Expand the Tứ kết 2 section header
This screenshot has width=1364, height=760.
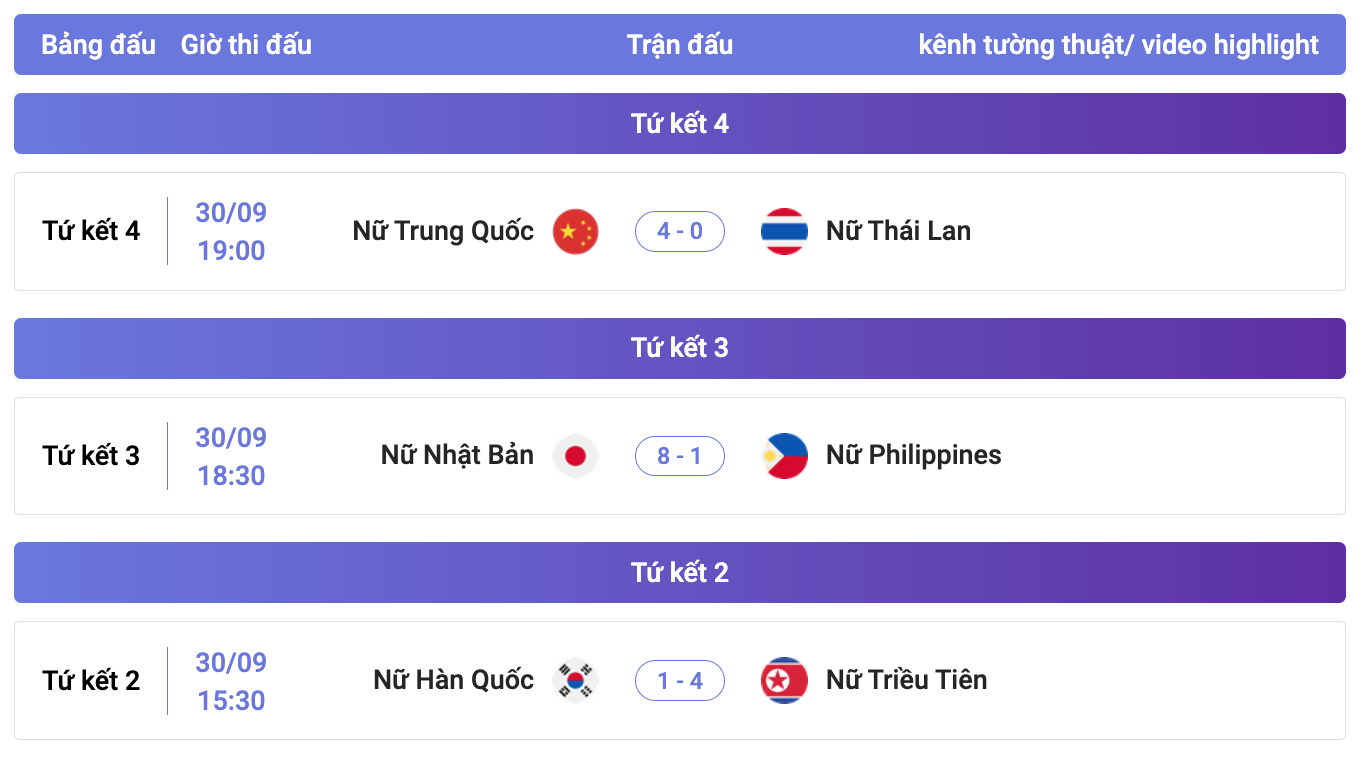pyautogui.click(x=680, y=572)
